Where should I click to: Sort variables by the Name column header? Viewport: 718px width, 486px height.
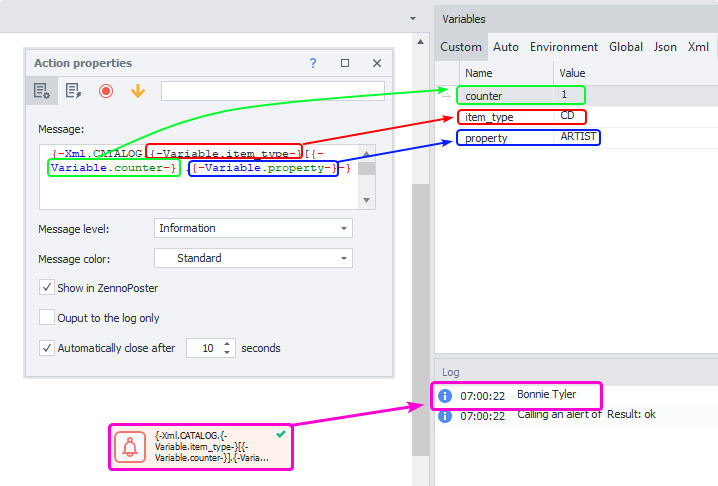(x=506, y=73)
